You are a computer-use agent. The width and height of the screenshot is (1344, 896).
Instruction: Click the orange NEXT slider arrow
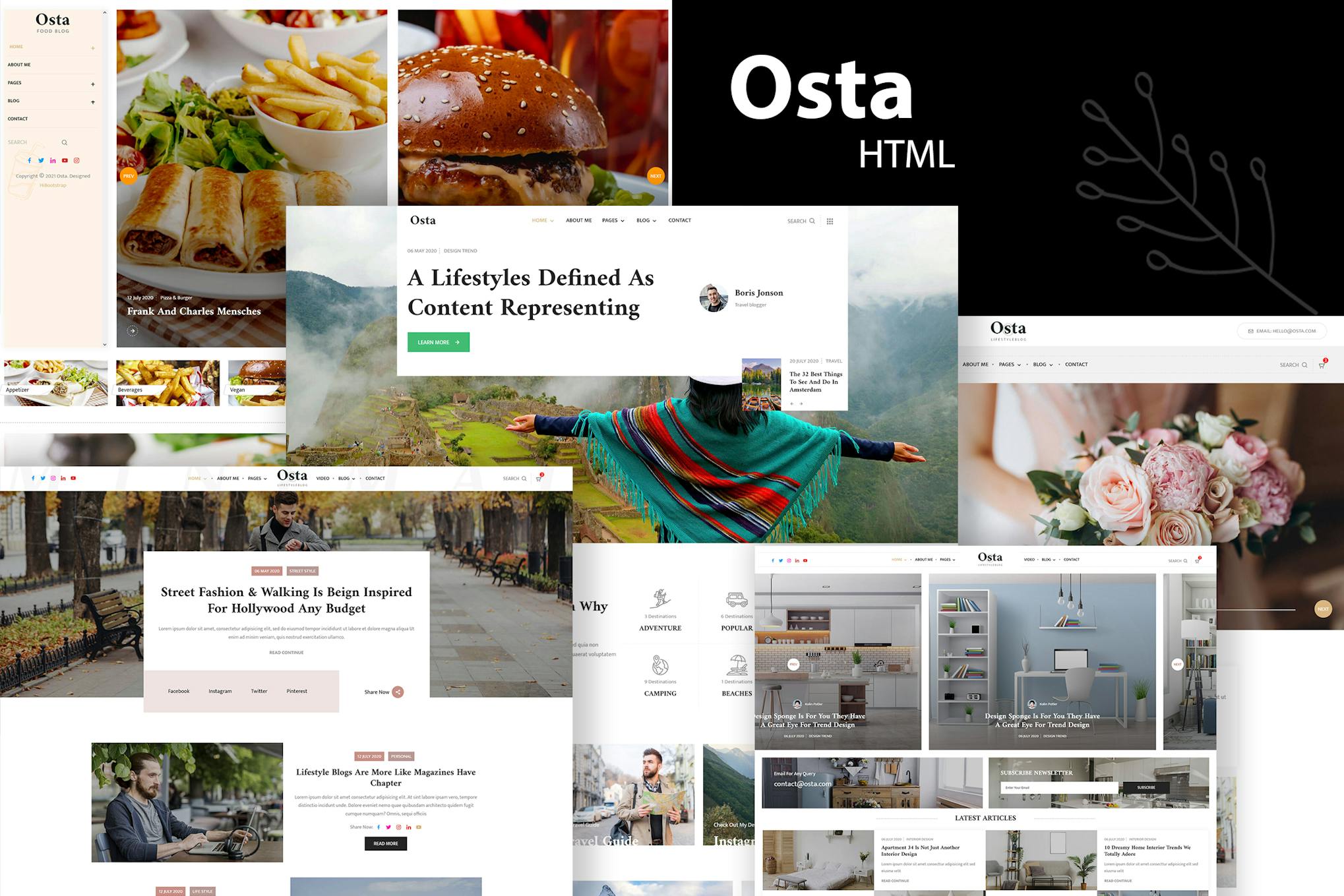656,176
